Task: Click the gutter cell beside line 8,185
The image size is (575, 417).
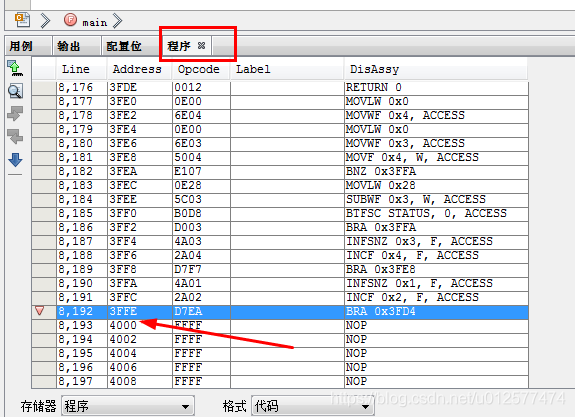Action: 44,213
